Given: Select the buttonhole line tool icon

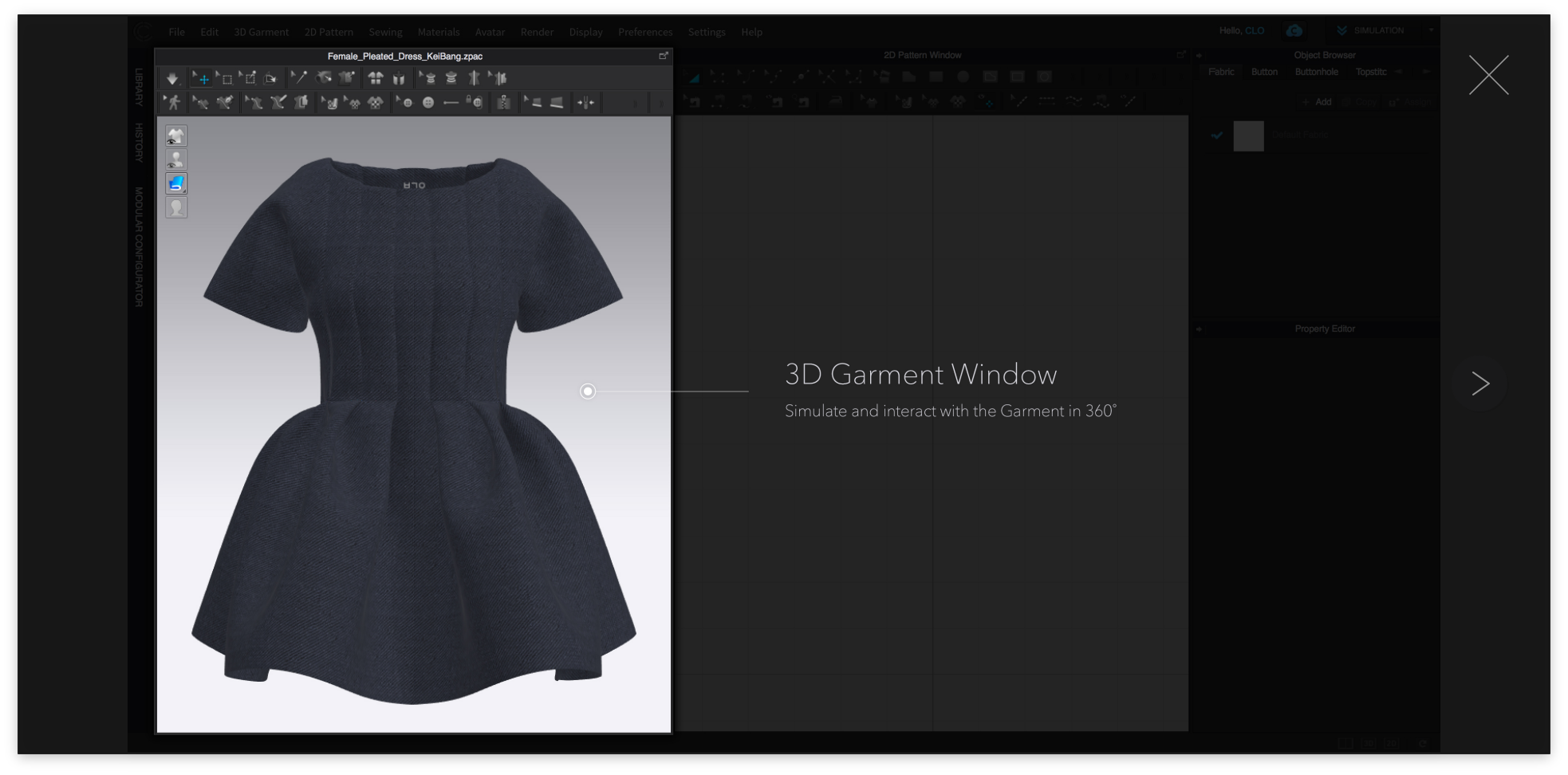Looking at the screenshot, I should coord(451,102).
